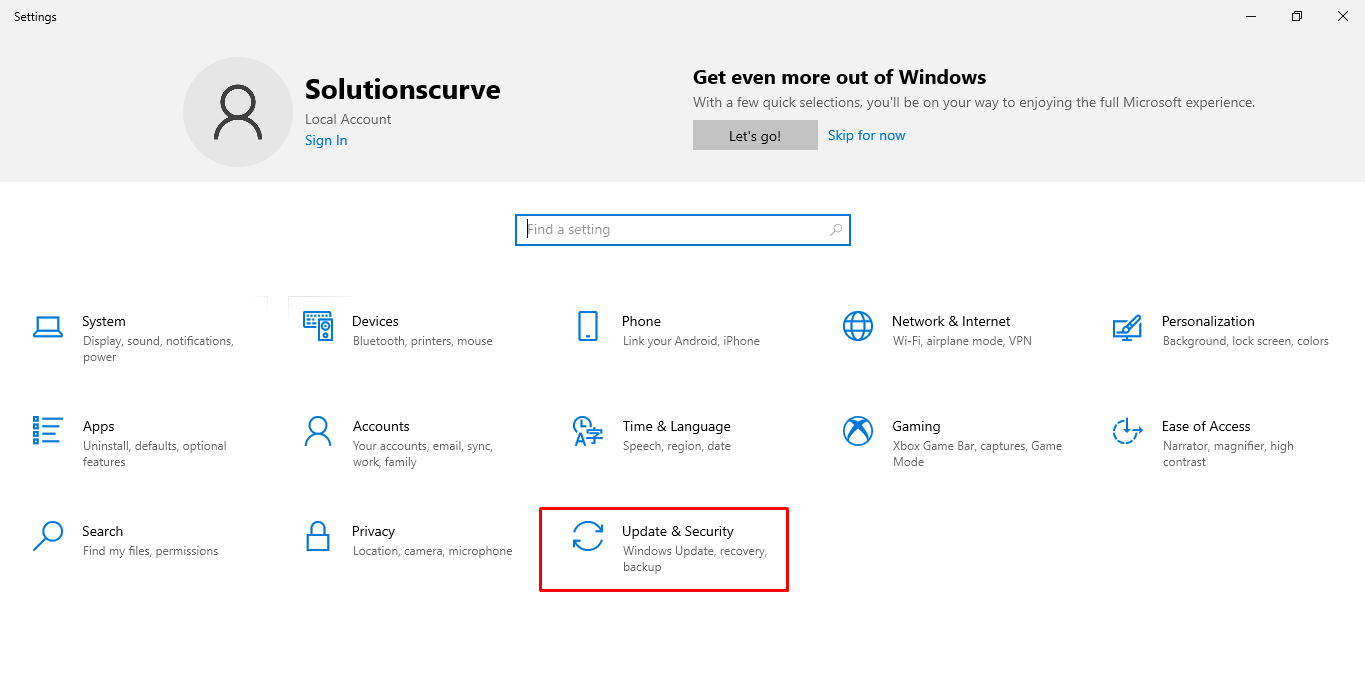Click the magnifier in the search box
This screenshot has width=1365, height=686.
click(x=836, y=230)
